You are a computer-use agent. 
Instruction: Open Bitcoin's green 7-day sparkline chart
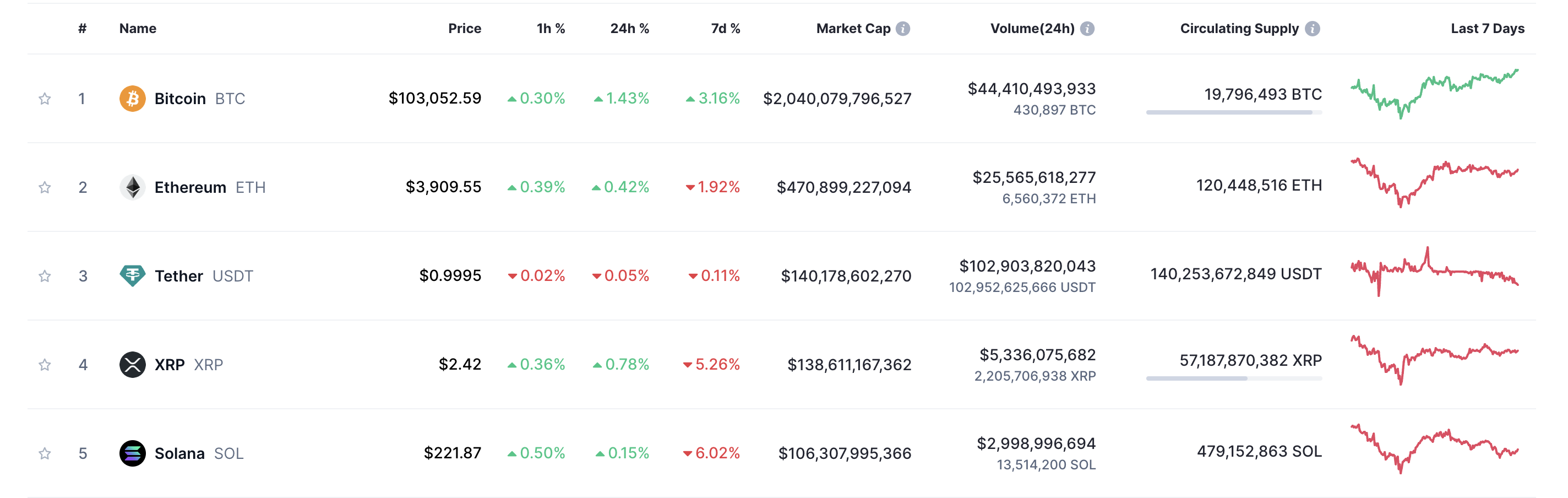tap(1434, 93)
